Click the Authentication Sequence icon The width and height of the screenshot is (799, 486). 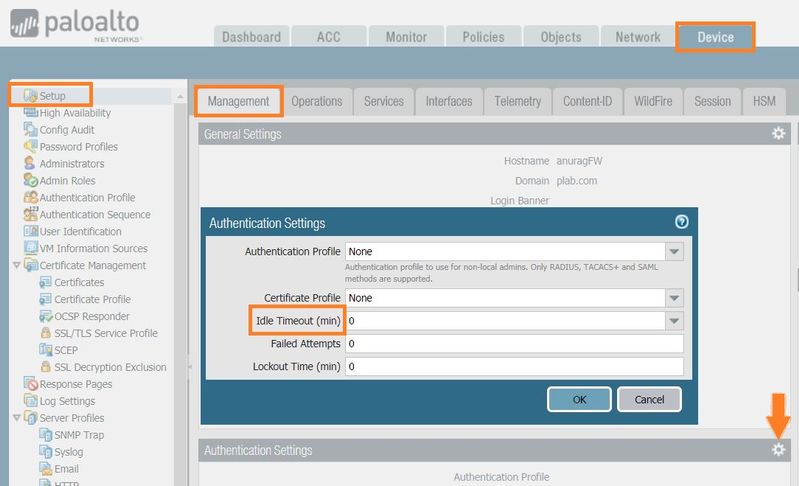coord(31,214)
